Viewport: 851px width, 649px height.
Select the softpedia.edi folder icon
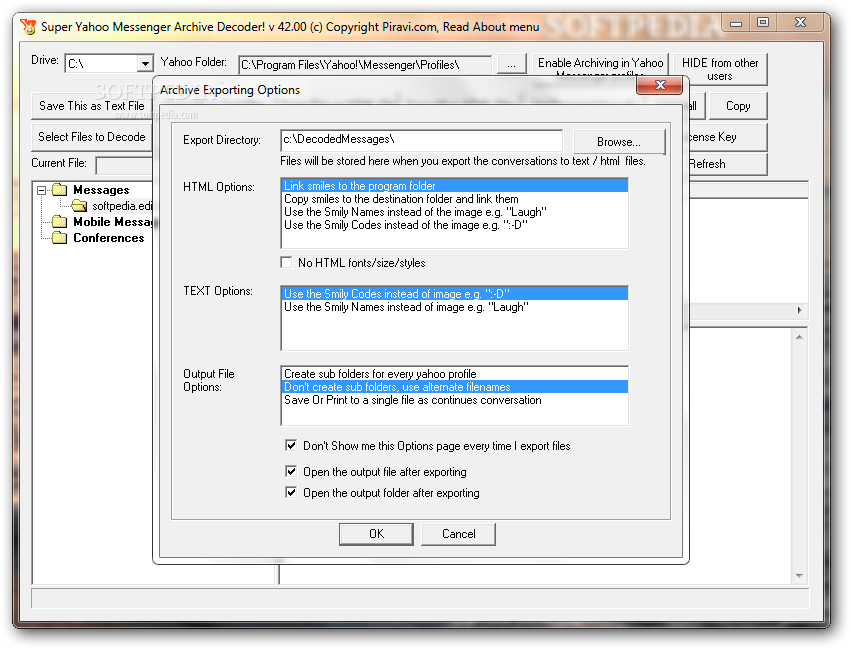(x=79, y=205)
